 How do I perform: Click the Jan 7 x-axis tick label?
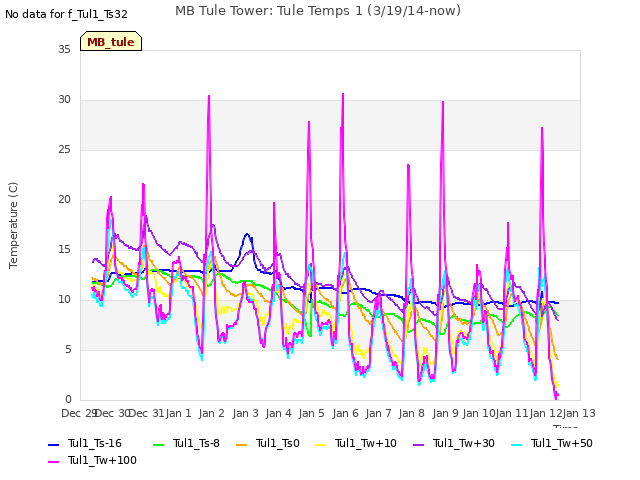(378, 413)
